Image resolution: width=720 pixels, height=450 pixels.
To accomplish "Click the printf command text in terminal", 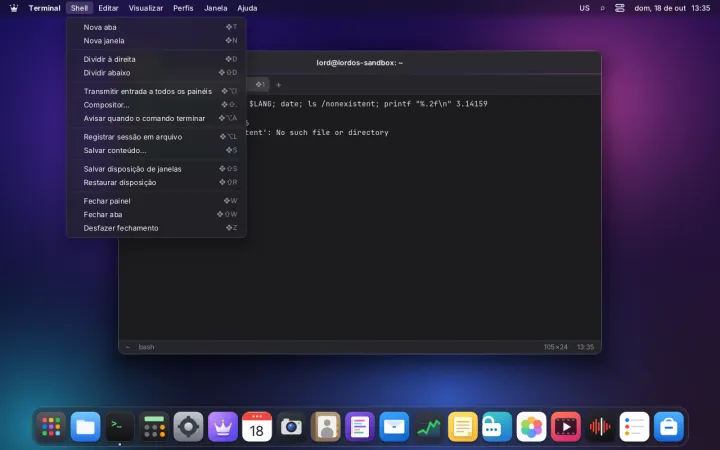I will point(436,104).
